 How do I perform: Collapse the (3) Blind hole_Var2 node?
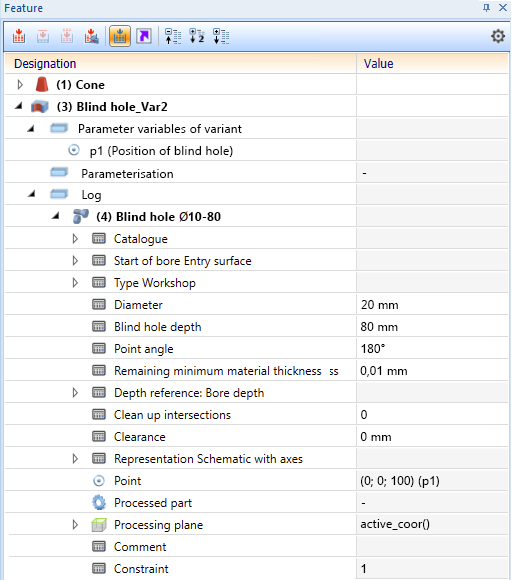18,107
